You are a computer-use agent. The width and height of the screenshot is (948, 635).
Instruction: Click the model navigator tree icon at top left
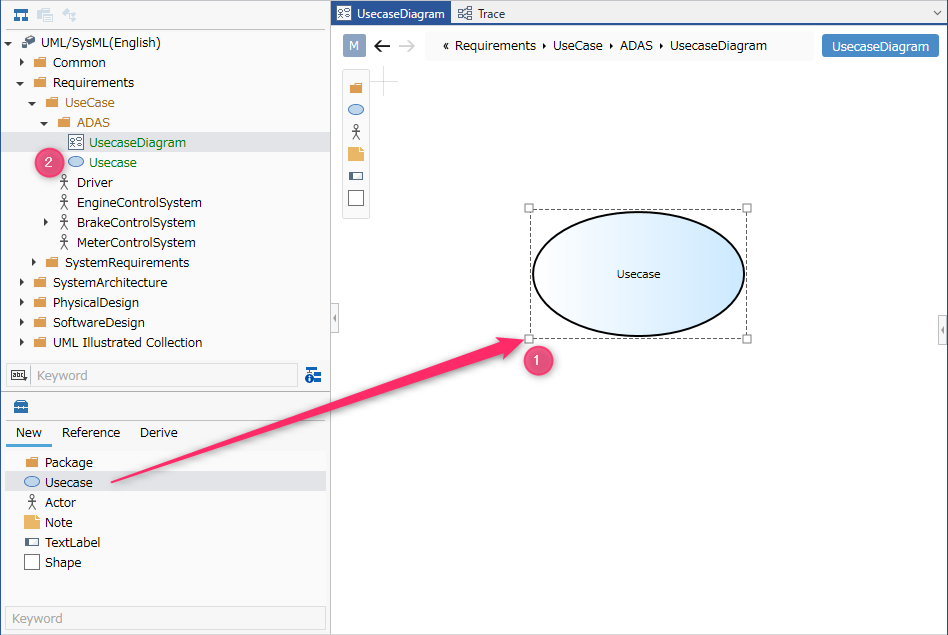[x=21, y=15]
